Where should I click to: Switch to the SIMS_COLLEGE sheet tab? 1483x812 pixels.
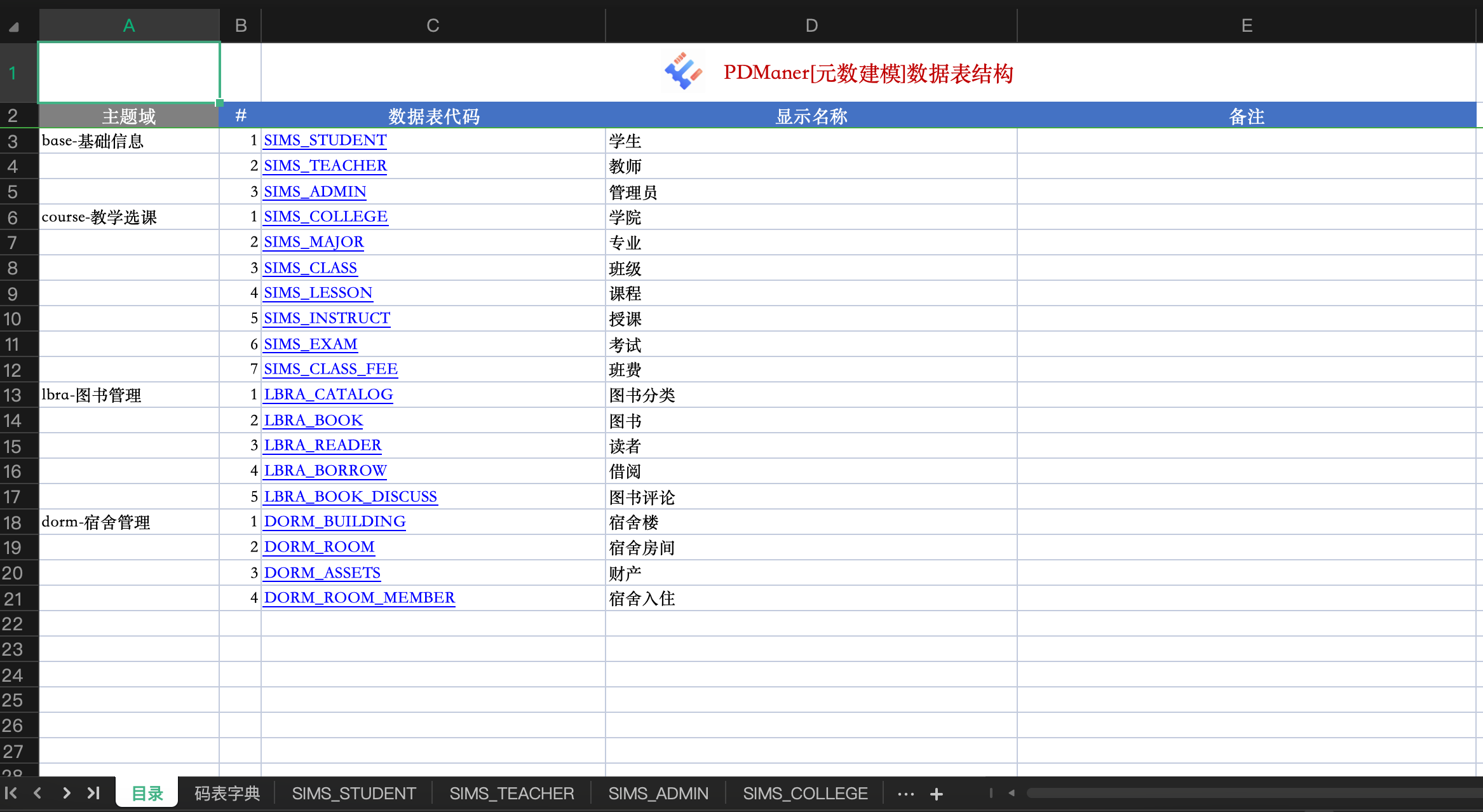(x=805, y=794)
